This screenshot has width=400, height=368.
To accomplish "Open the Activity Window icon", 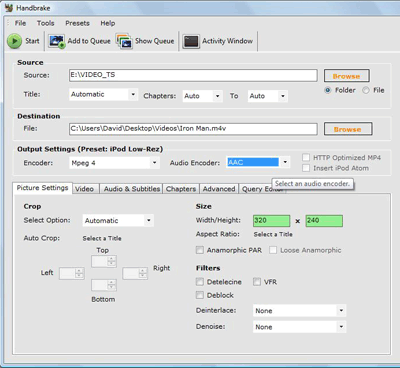I will click(x=191, y=41).
